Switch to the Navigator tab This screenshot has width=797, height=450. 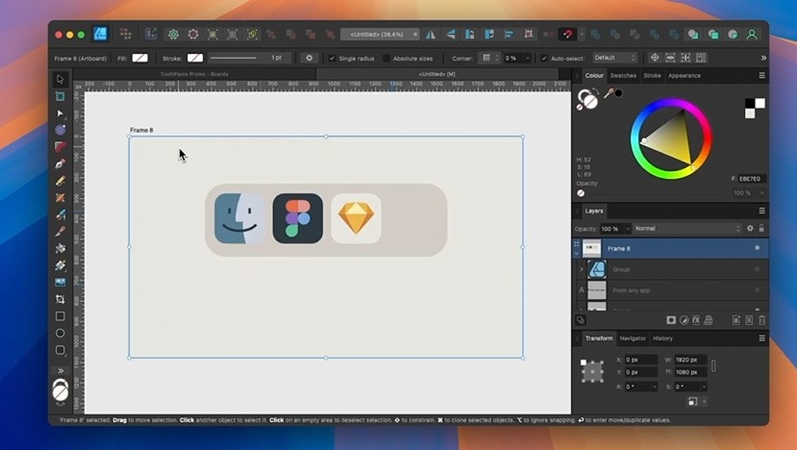point(632,338)
